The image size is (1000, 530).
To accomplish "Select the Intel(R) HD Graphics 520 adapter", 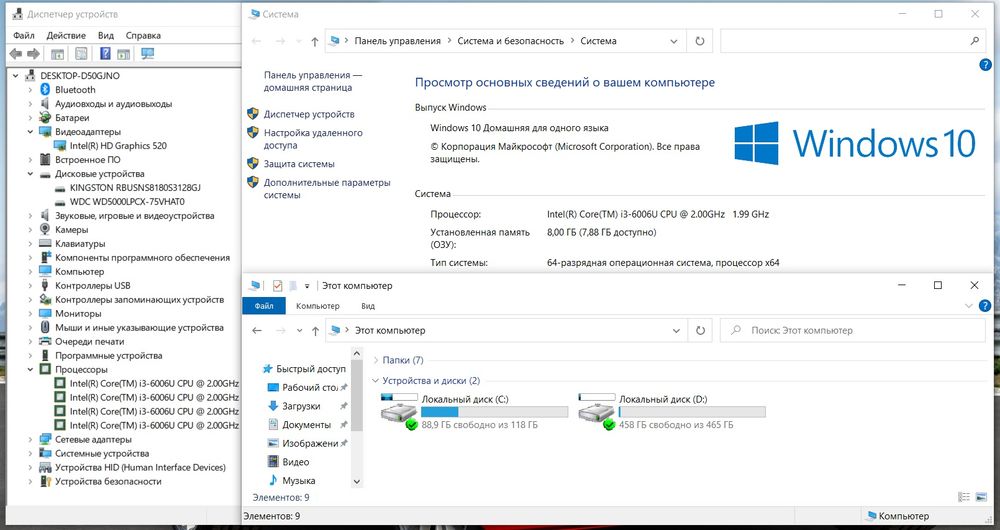I will click(x=118, y=145).
